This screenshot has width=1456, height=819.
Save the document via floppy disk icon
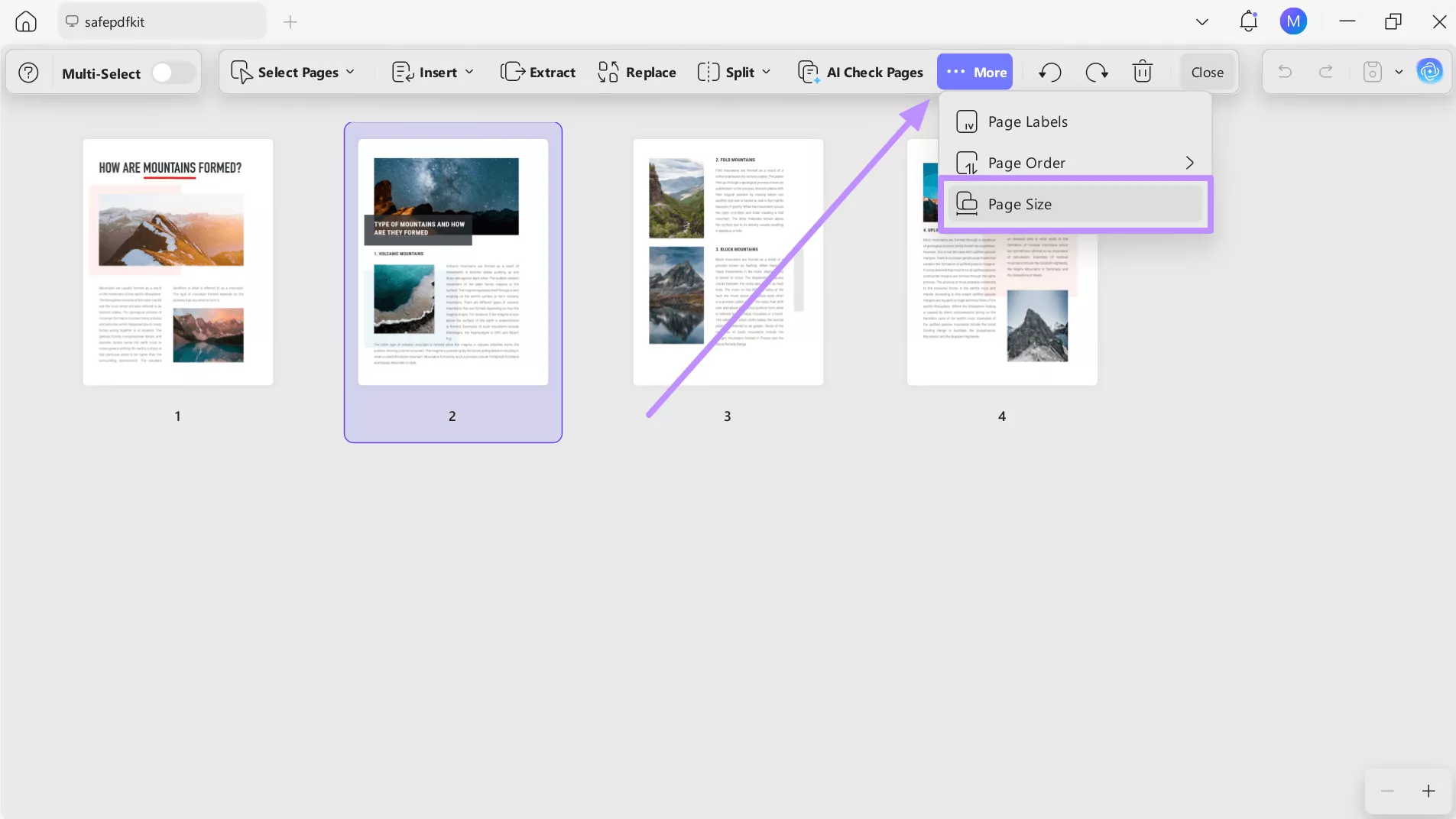pos(1373,72)
